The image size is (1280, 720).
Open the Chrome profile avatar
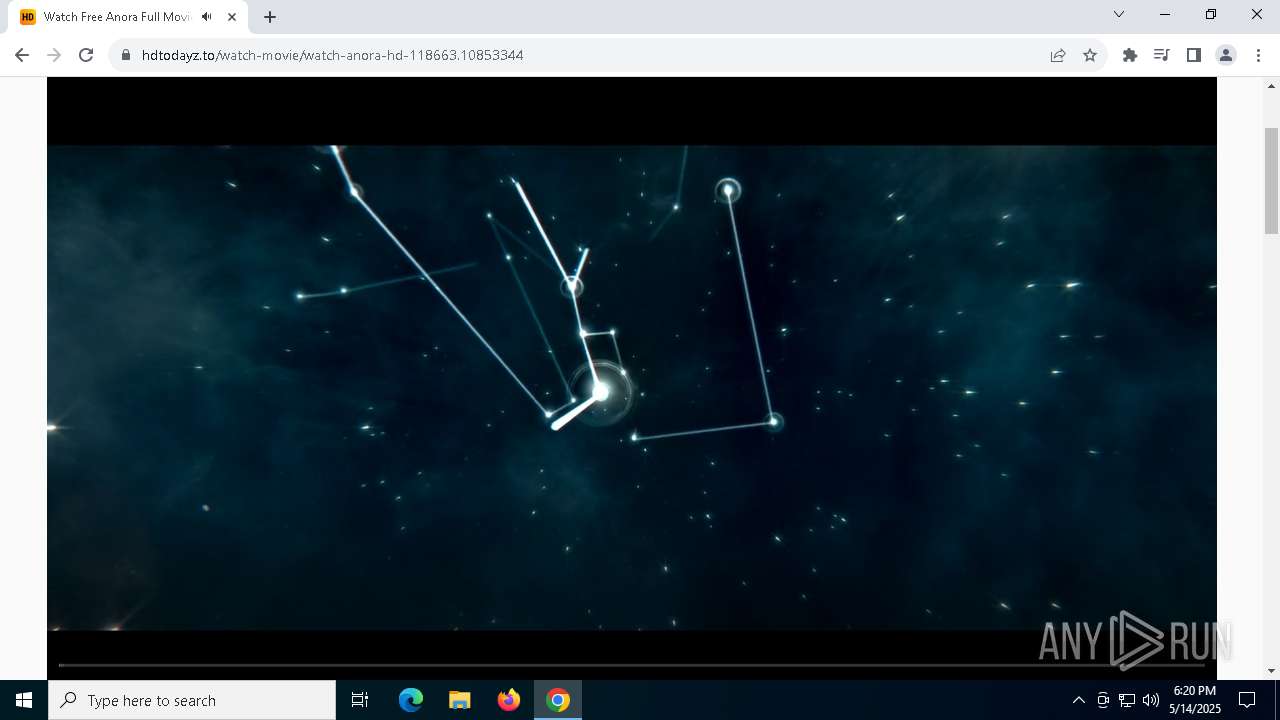tap(1226, 55)
